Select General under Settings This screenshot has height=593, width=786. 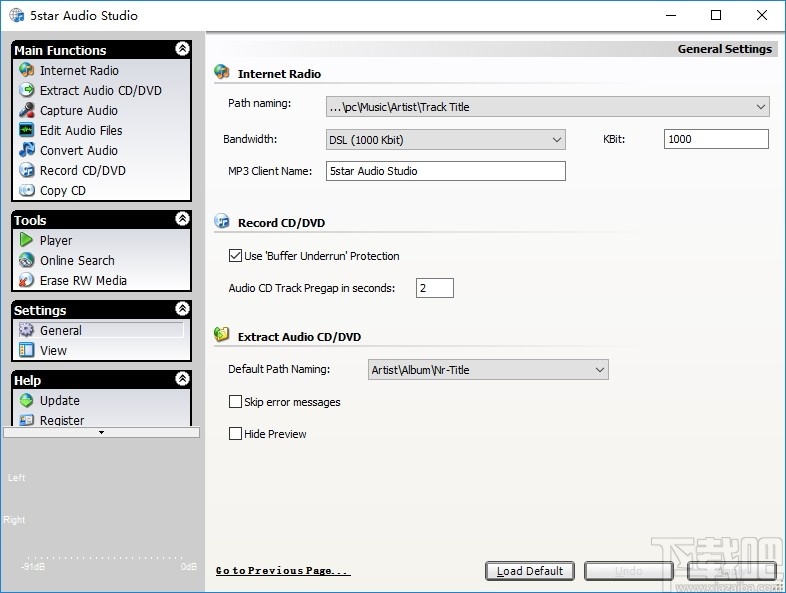[x=61, y=330]
